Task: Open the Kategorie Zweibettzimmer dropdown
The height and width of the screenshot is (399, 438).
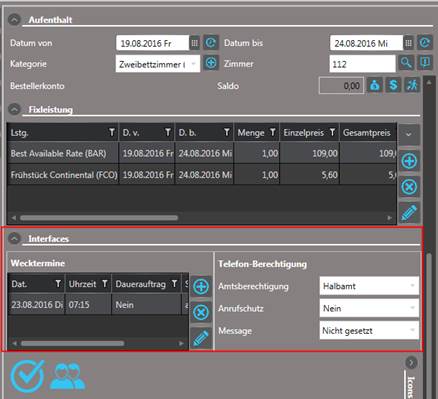Action: coord(158,64)
